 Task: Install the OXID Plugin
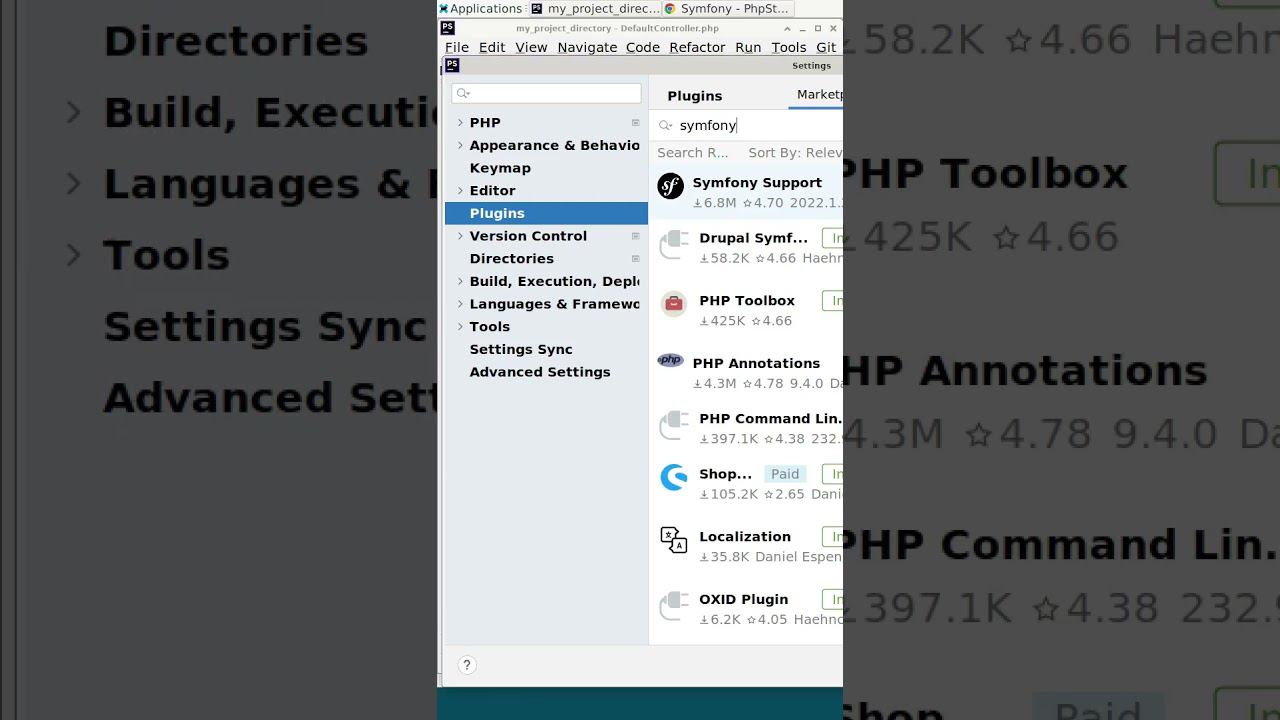832,599
